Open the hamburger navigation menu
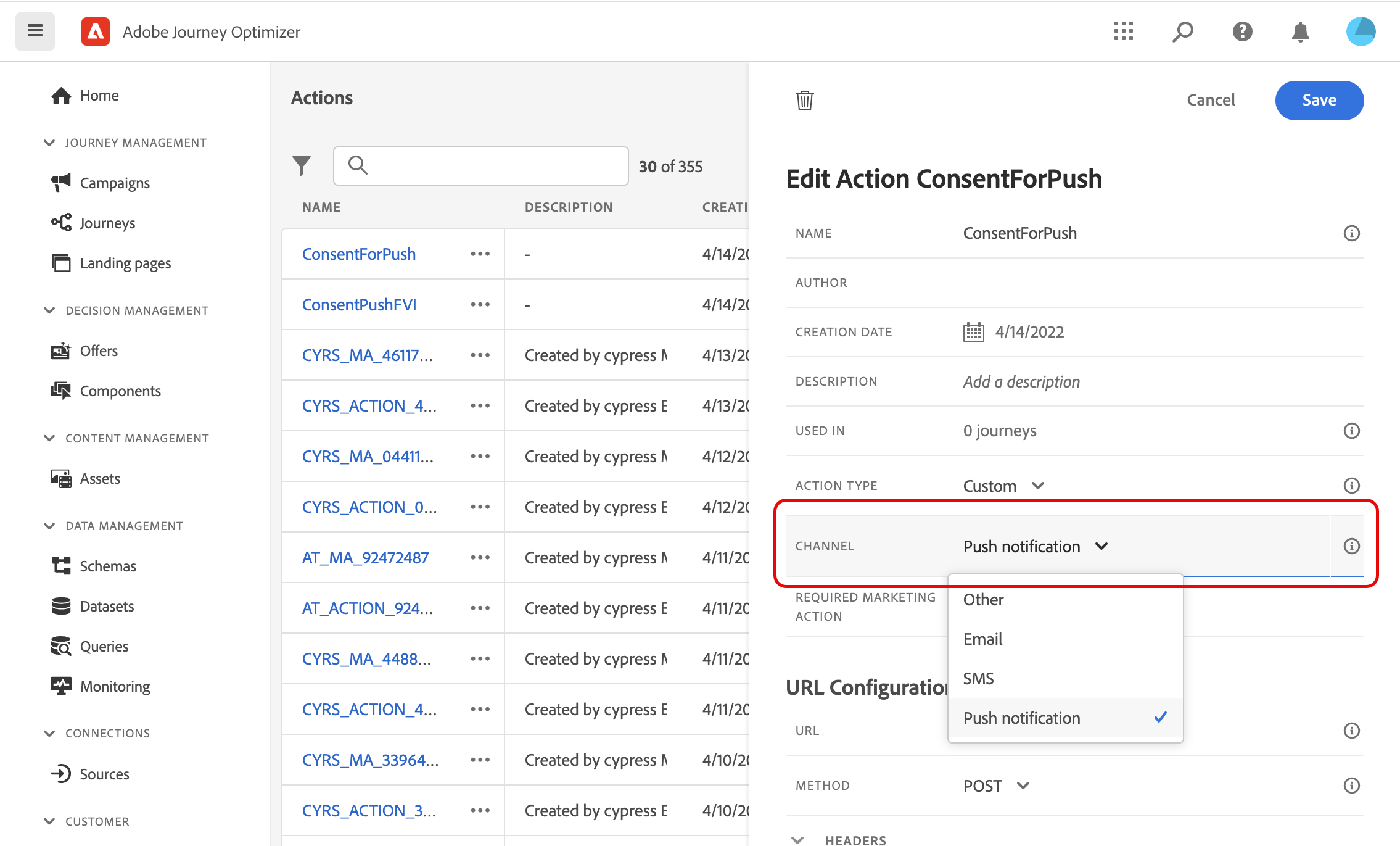Viewport: 1400px width, 846px height. [35, 31]
